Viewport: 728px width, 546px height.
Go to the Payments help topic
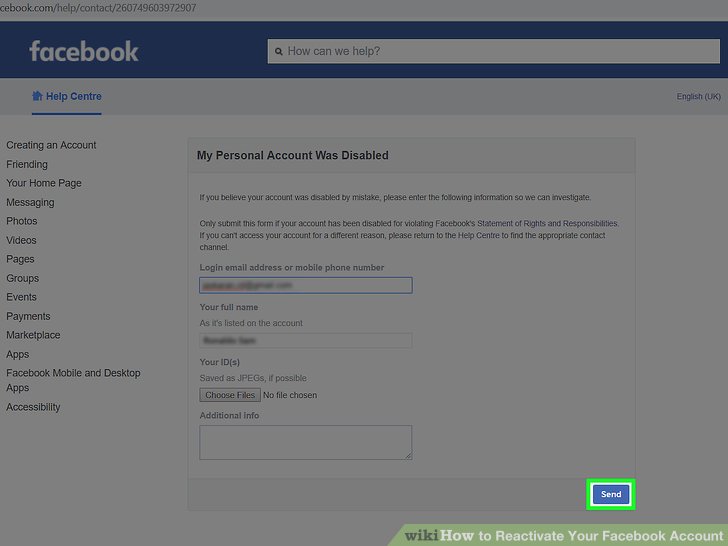pyautogui.click(x=28, y=316)
